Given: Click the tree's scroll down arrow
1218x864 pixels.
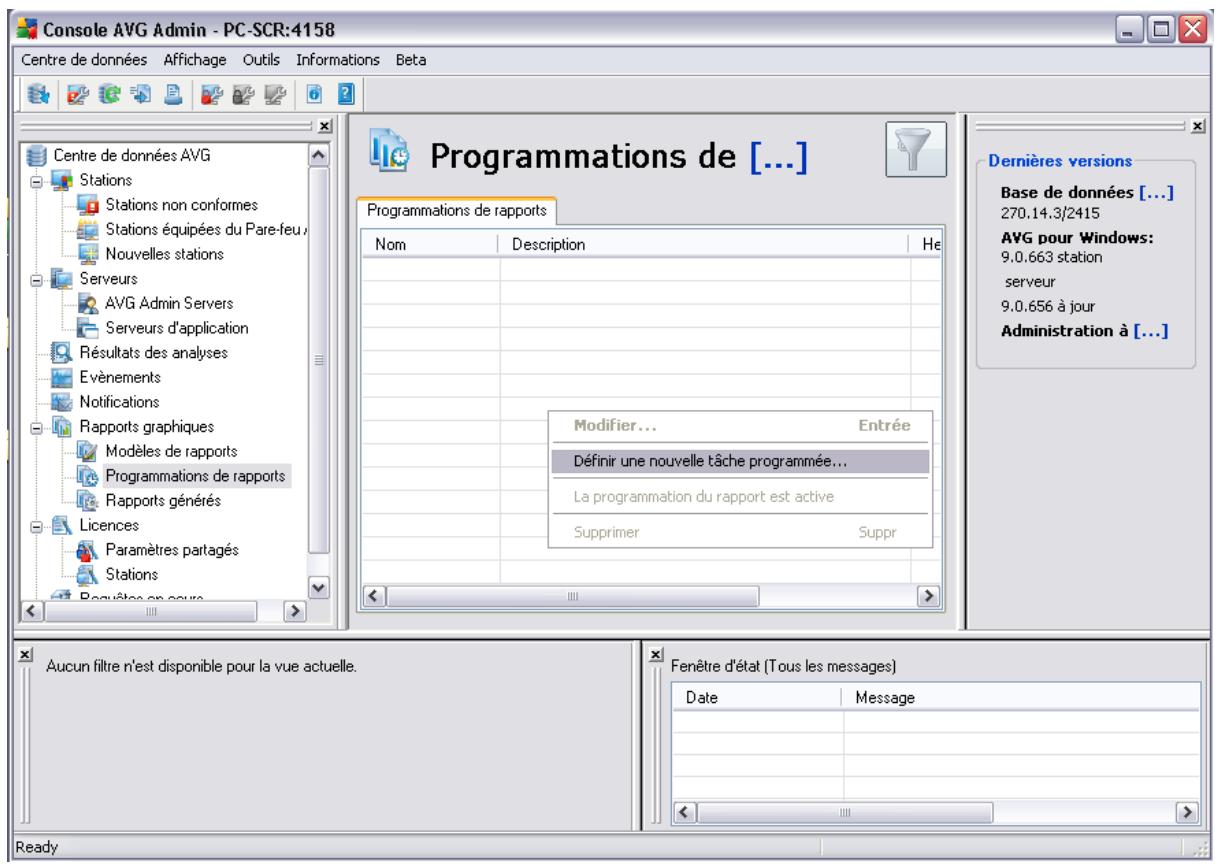Looking at the screenshot, I should click(x=318, y=588).
